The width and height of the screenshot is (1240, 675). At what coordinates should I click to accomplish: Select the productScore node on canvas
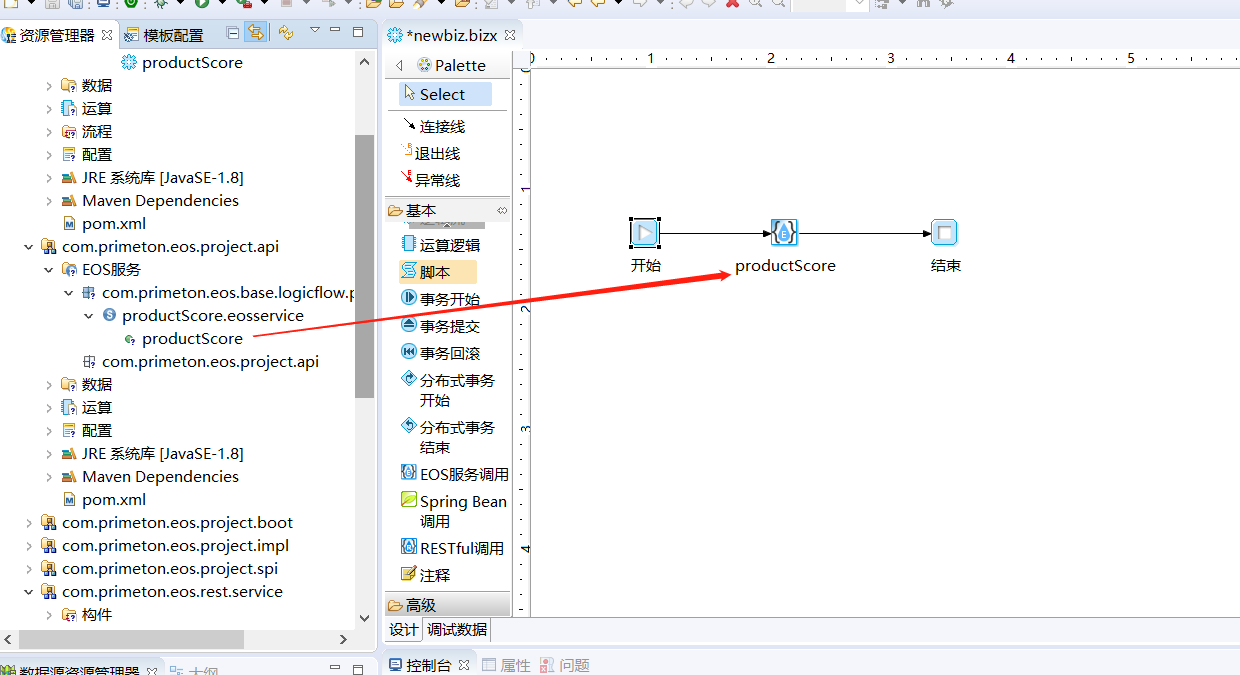point(784,232)
